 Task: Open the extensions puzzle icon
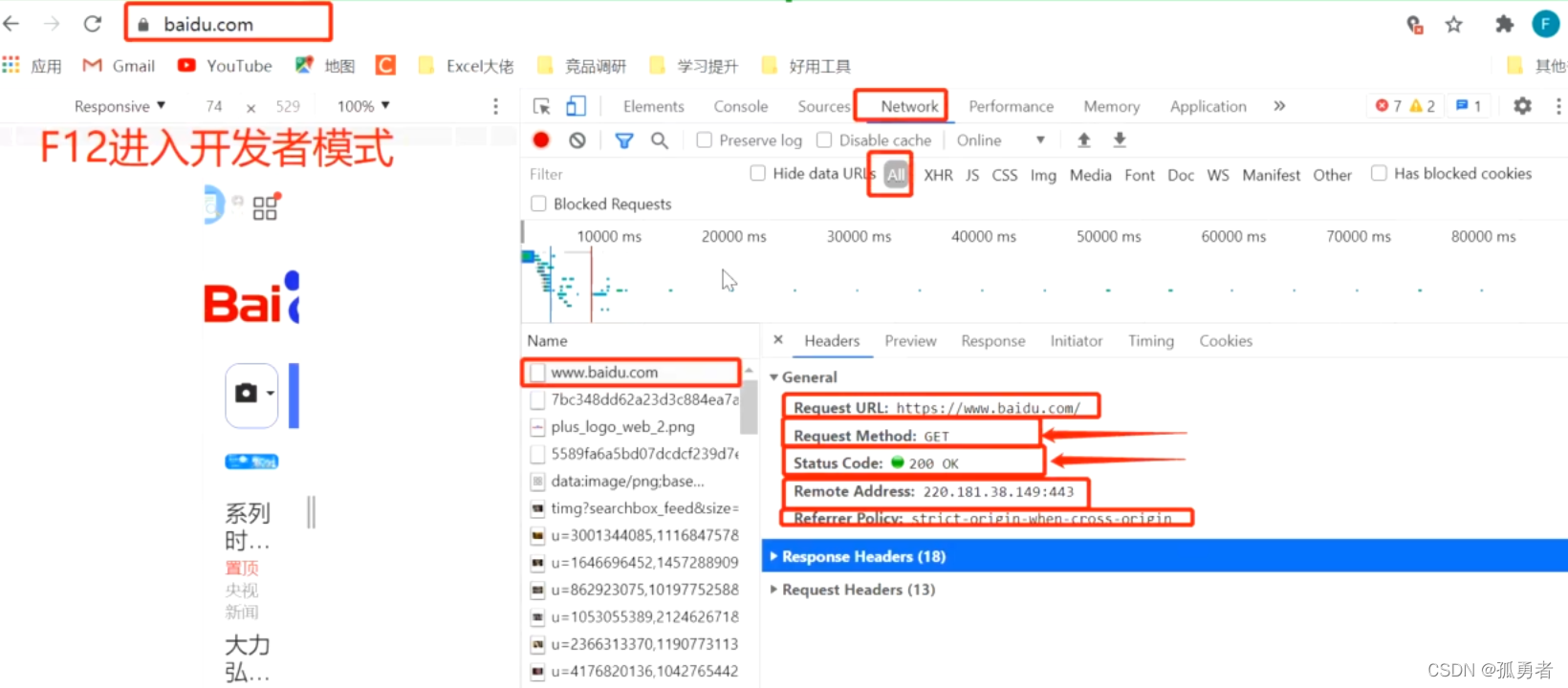pyautogui.click(x=1505, y=25)
